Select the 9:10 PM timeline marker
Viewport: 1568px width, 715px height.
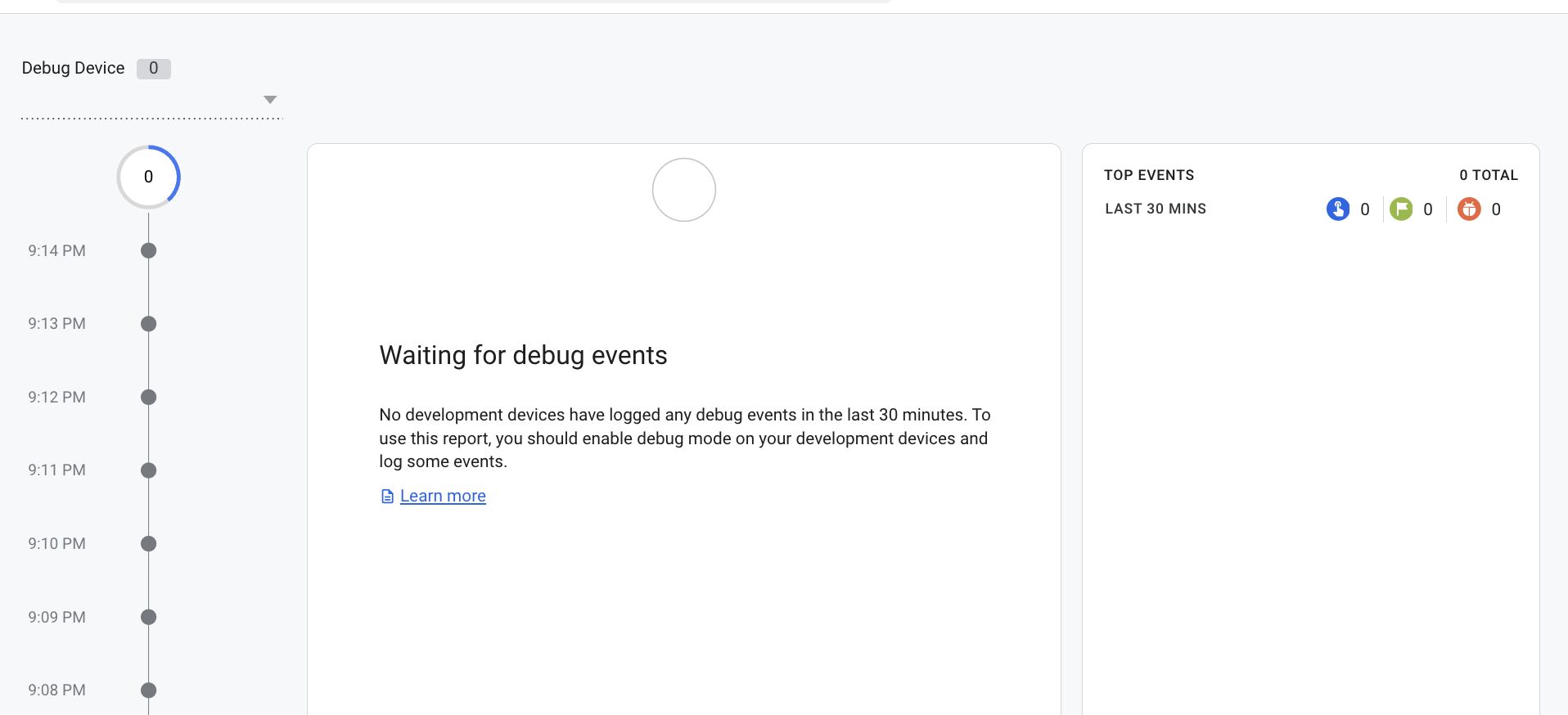[x=148, y=543]
